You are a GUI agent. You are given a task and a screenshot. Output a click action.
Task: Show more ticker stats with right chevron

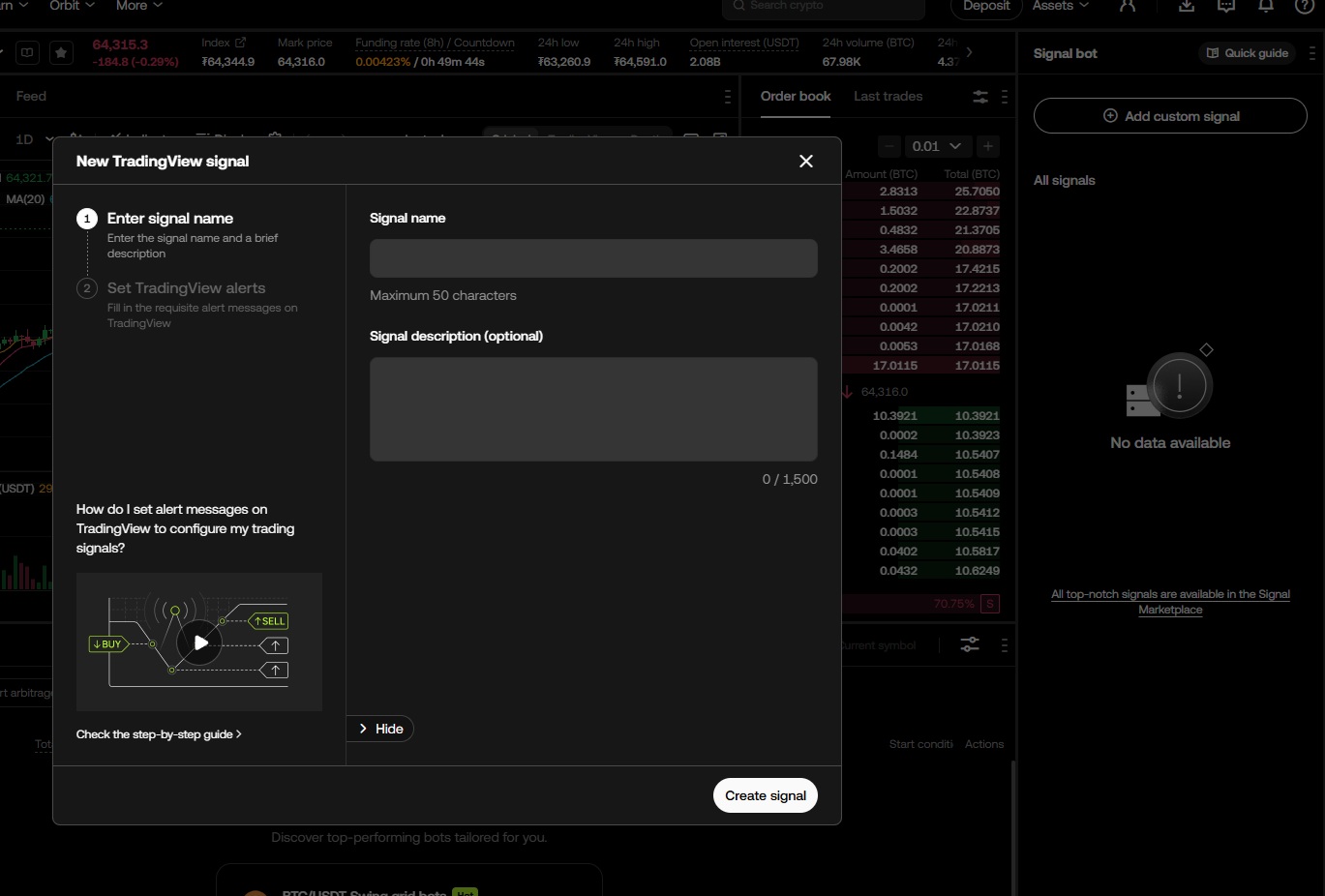click(969, 52)
